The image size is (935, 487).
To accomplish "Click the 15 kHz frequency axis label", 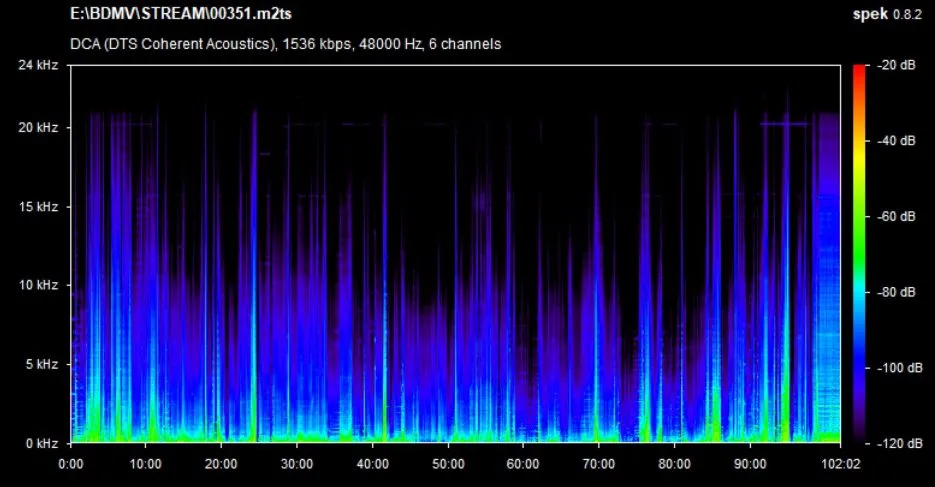I will tap(43, 207).
